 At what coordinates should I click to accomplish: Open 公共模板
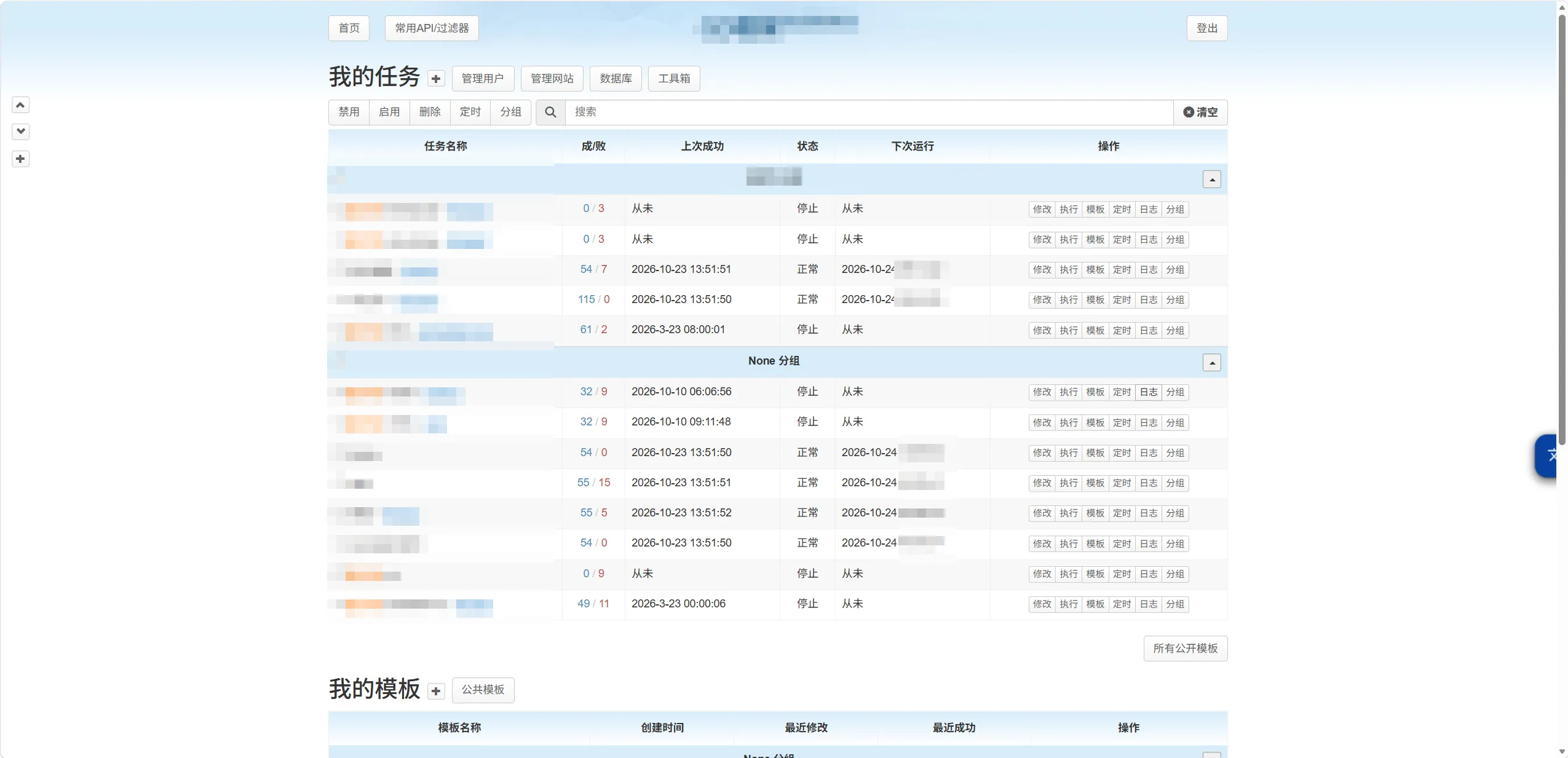click(483, 690)
